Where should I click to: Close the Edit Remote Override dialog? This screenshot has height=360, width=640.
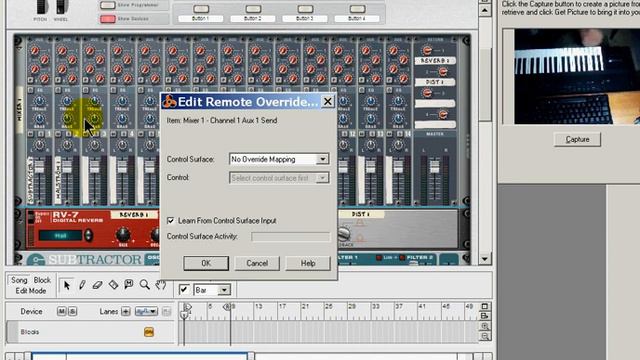coord(327,101)
